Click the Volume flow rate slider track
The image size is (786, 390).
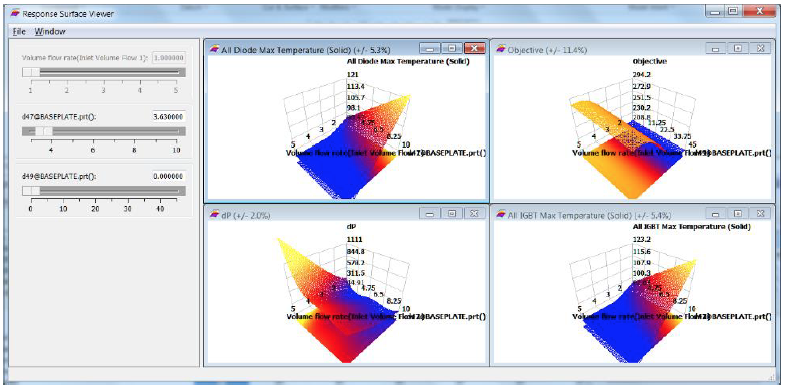[104, 73]
